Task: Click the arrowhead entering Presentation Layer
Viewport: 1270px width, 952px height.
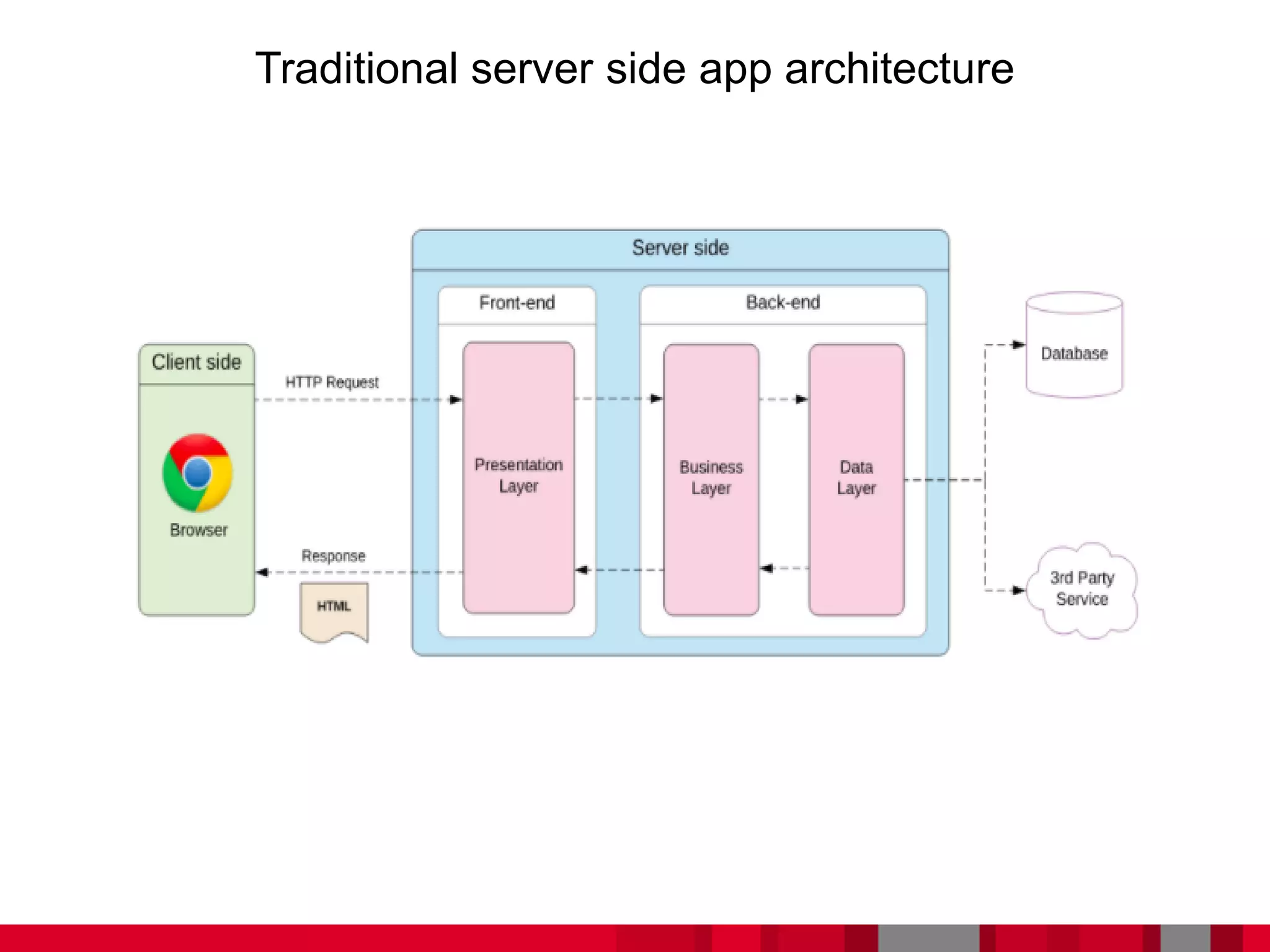Action: 456,400
